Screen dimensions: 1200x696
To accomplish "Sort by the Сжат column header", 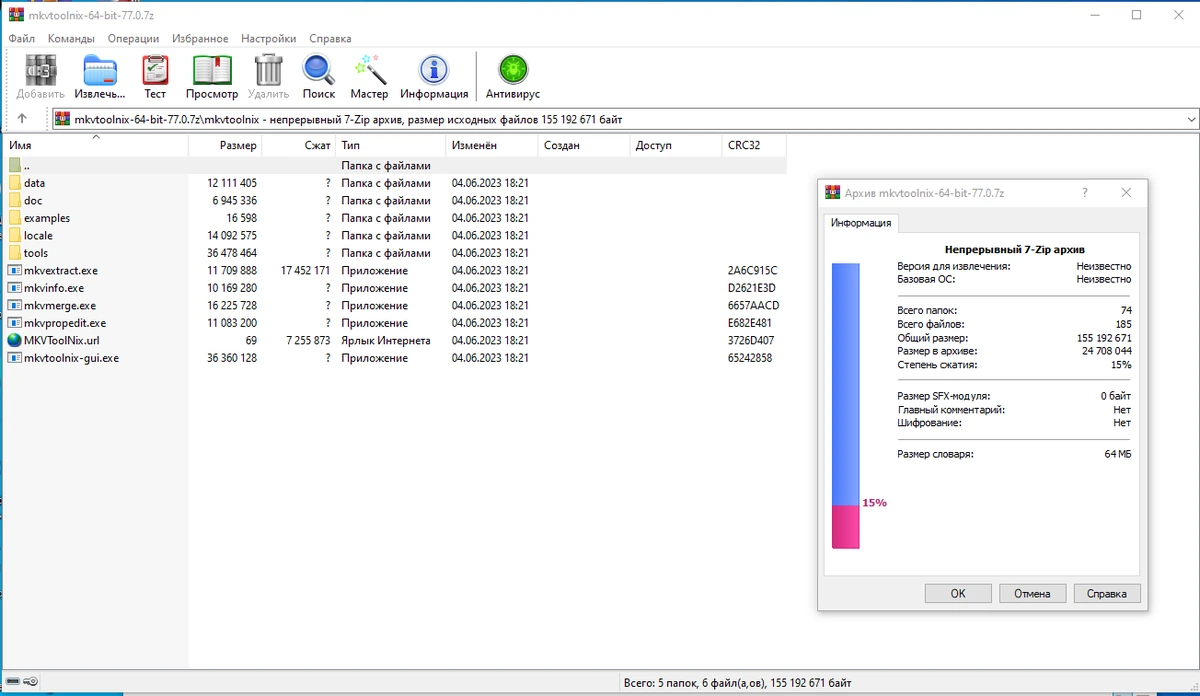I will pyautogui.click(x=298, y=145).
